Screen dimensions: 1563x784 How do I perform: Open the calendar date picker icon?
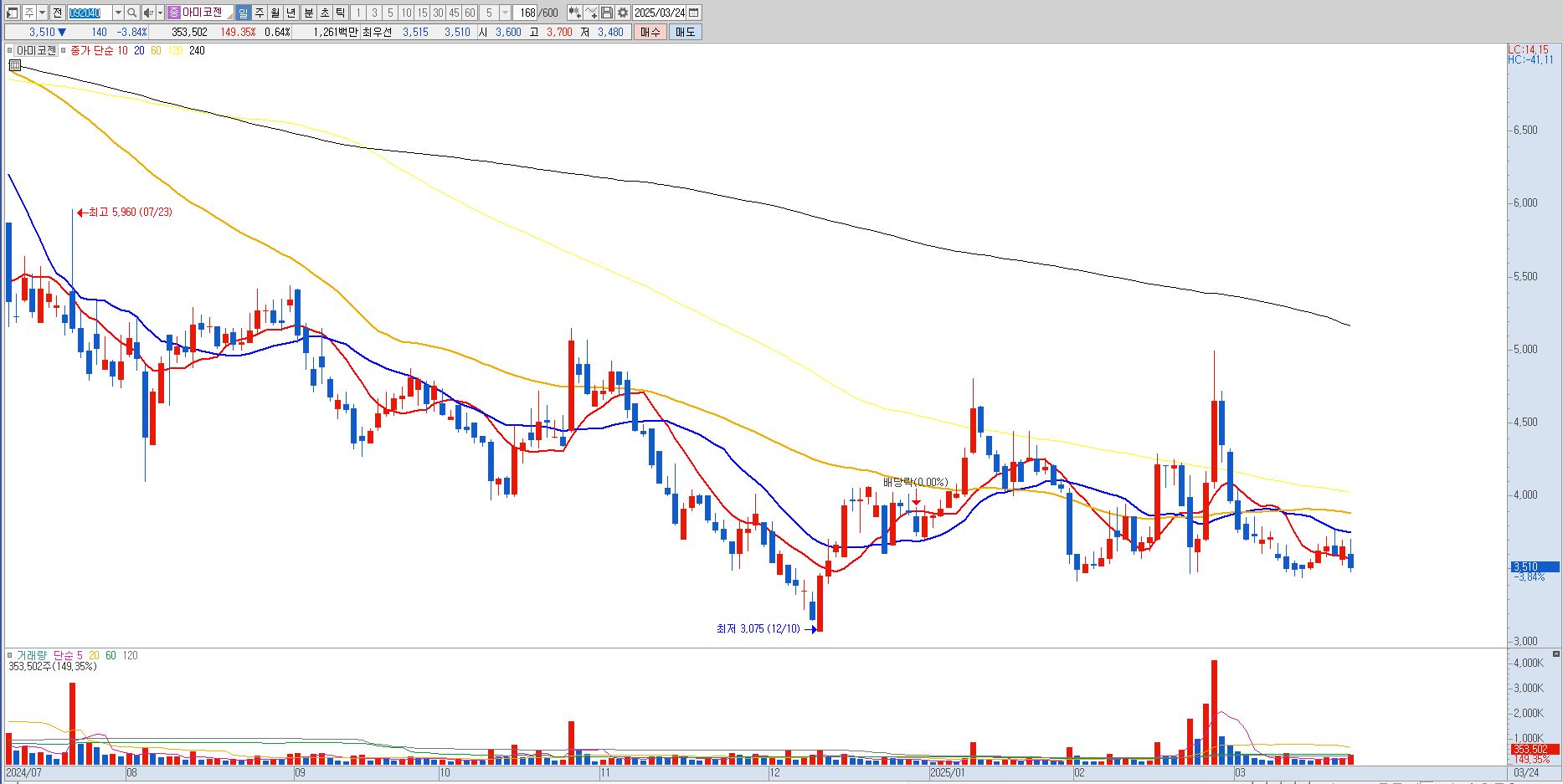click(x=694, y=13)
